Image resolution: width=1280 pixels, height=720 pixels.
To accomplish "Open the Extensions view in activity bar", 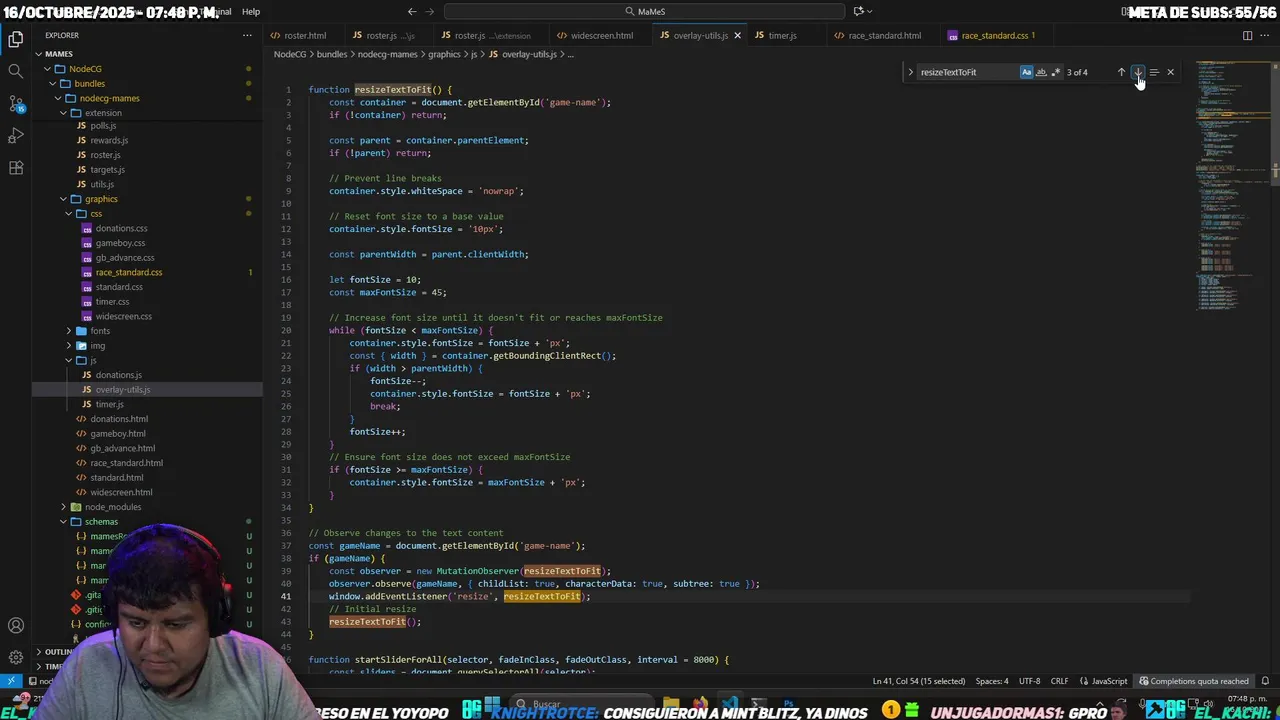I will [x=16, y=167].
